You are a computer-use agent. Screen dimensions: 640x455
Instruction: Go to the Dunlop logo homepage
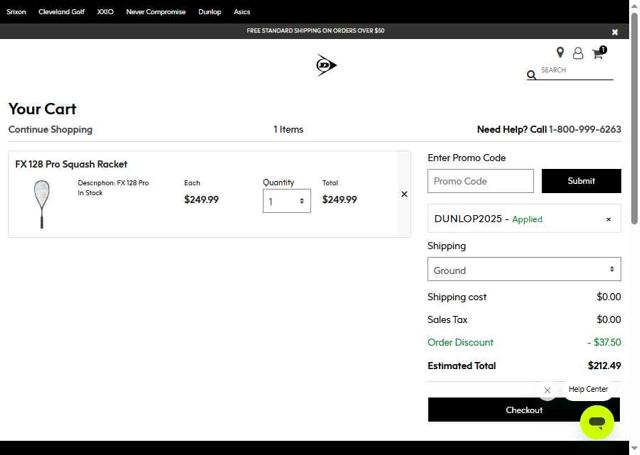(x=326, y=65)
